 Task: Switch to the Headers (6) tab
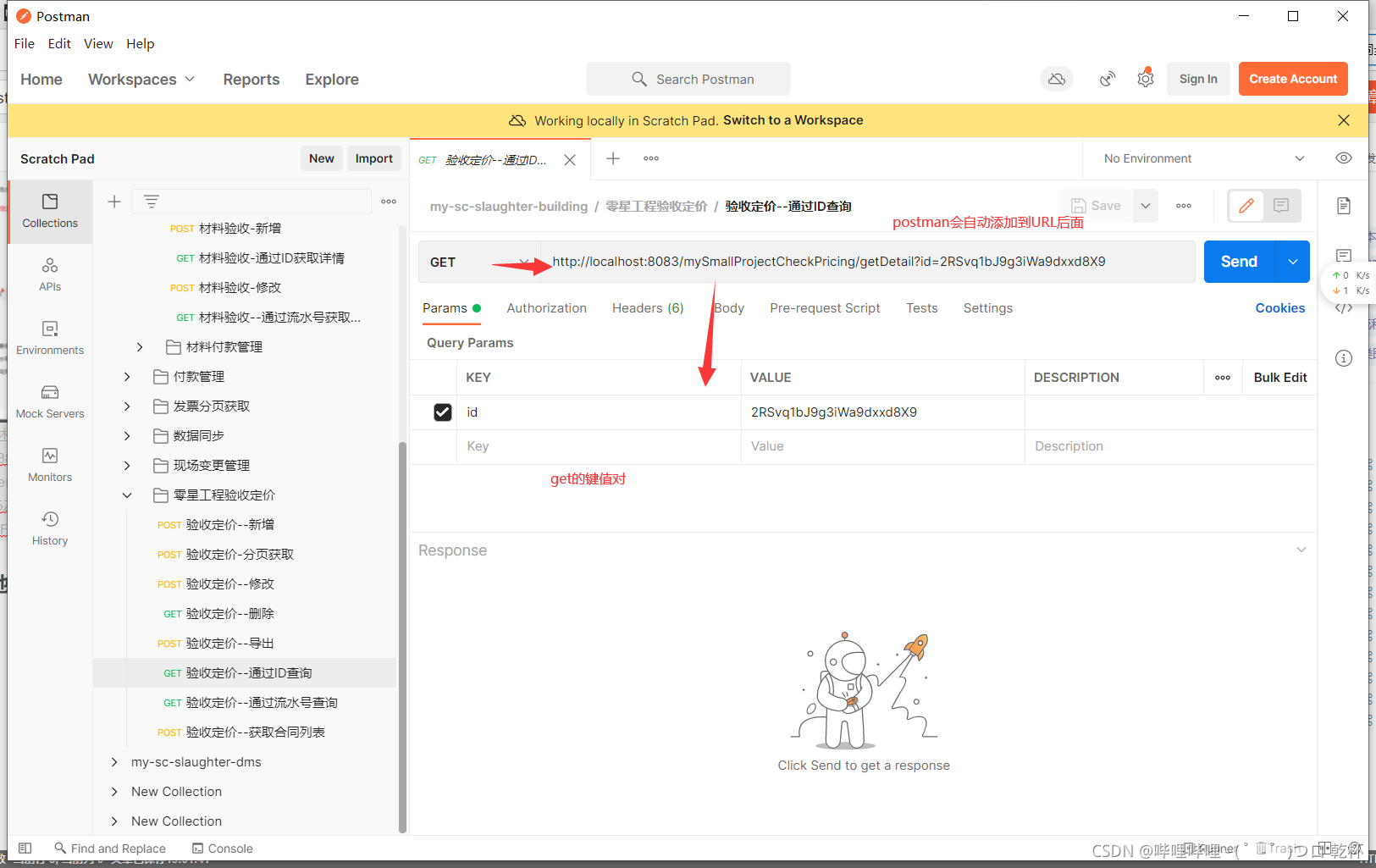648,308
